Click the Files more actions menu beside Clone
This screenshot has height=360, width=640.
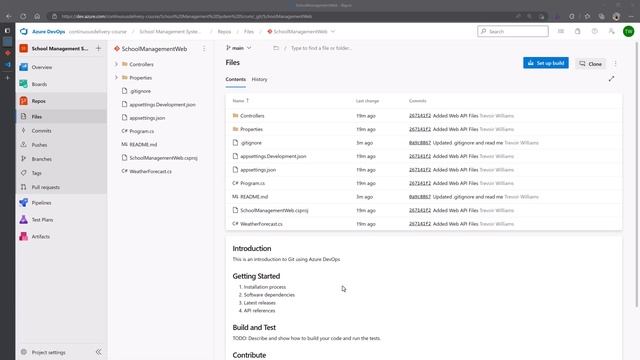[615, 64]
